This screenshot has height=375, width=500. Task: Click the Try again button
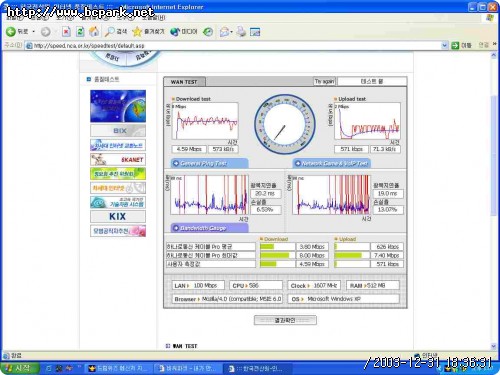(x=324, y=81)
